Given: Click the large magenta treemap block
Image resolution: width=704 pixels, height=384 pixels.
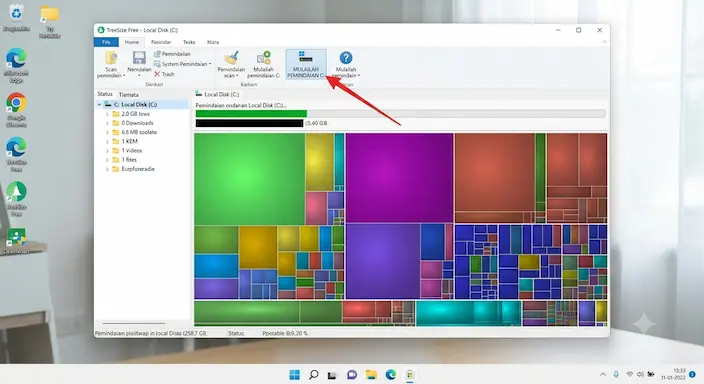Looking at the screenshot, I should tap(399, 177).
